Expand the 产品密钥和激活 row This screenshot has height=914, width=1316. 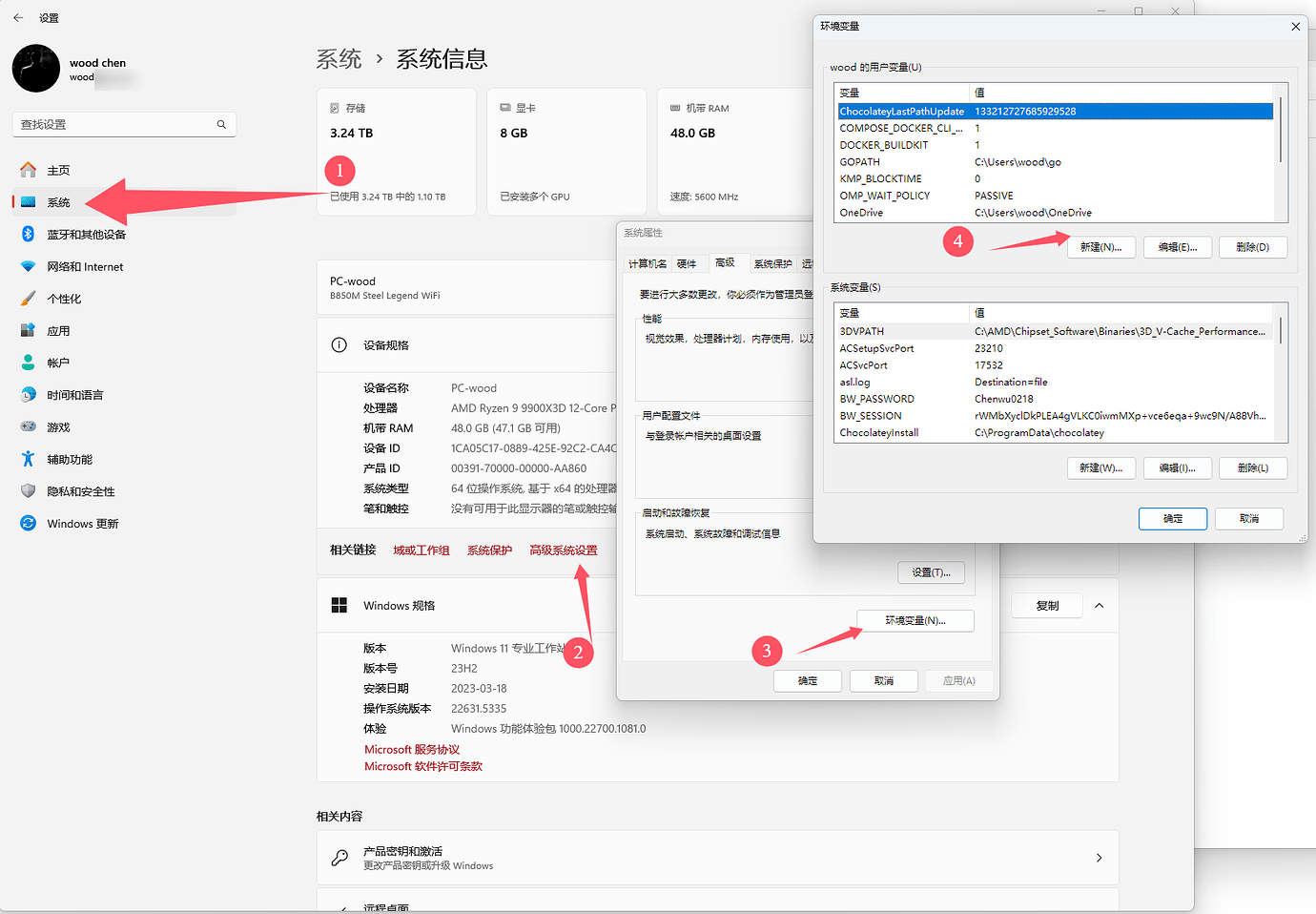(715, 857)
